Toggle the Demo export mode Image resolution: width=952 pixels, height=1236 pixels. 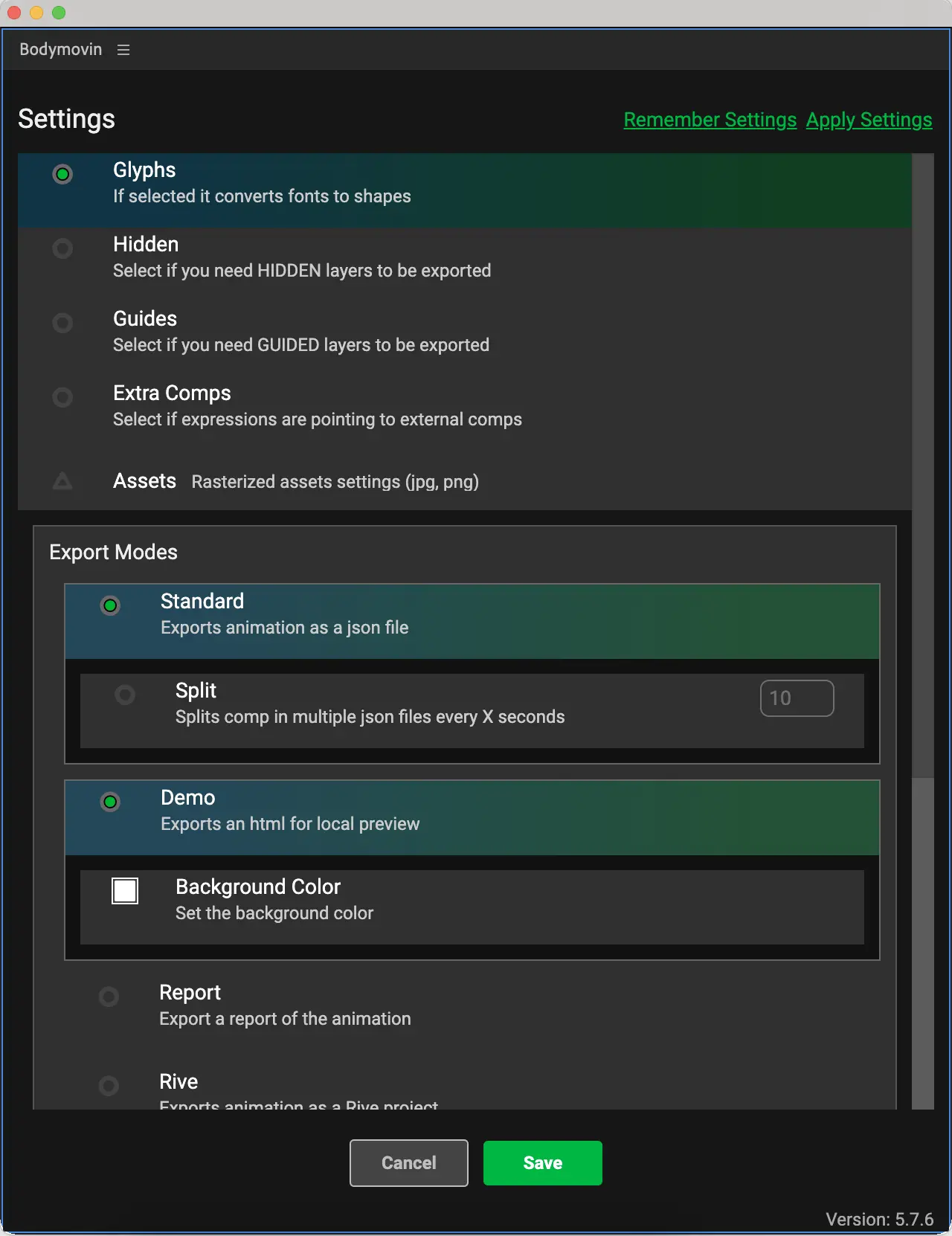click(110, 802)
